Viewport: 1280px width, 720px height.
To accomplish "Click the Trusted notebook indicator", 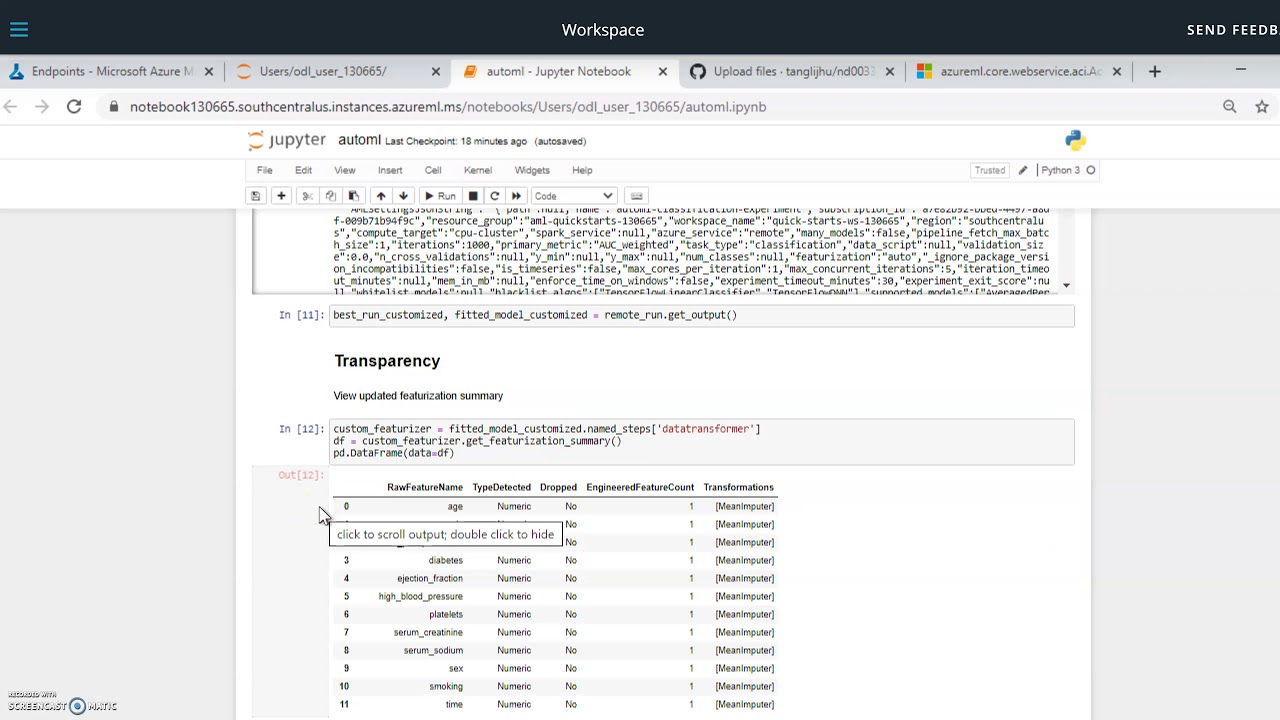I will 990,170.
